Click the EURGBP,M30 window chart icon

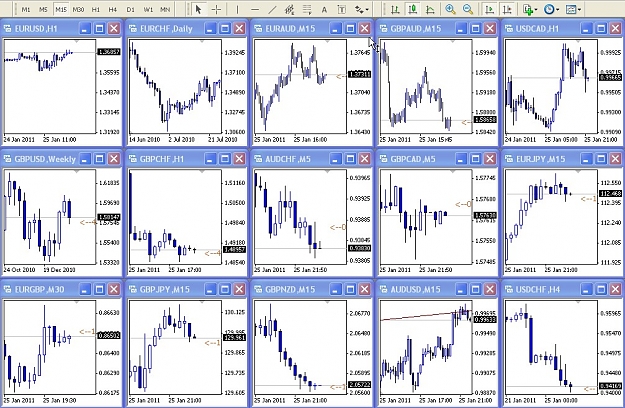(x=8, y=289)
